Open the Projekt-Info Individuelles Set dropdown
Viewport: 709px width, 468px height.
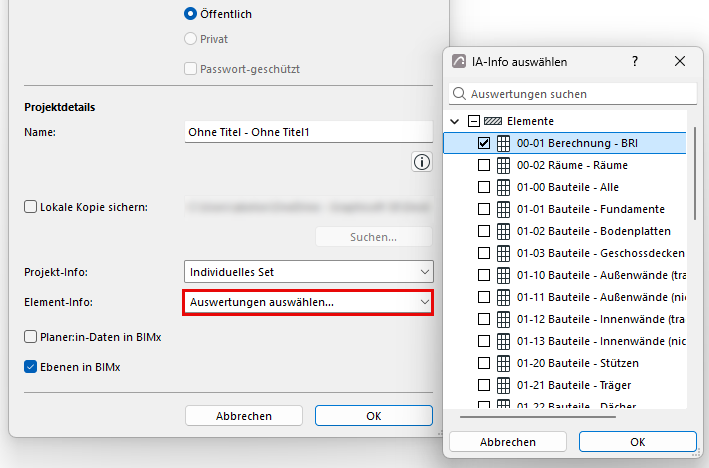tap(308, 272)
